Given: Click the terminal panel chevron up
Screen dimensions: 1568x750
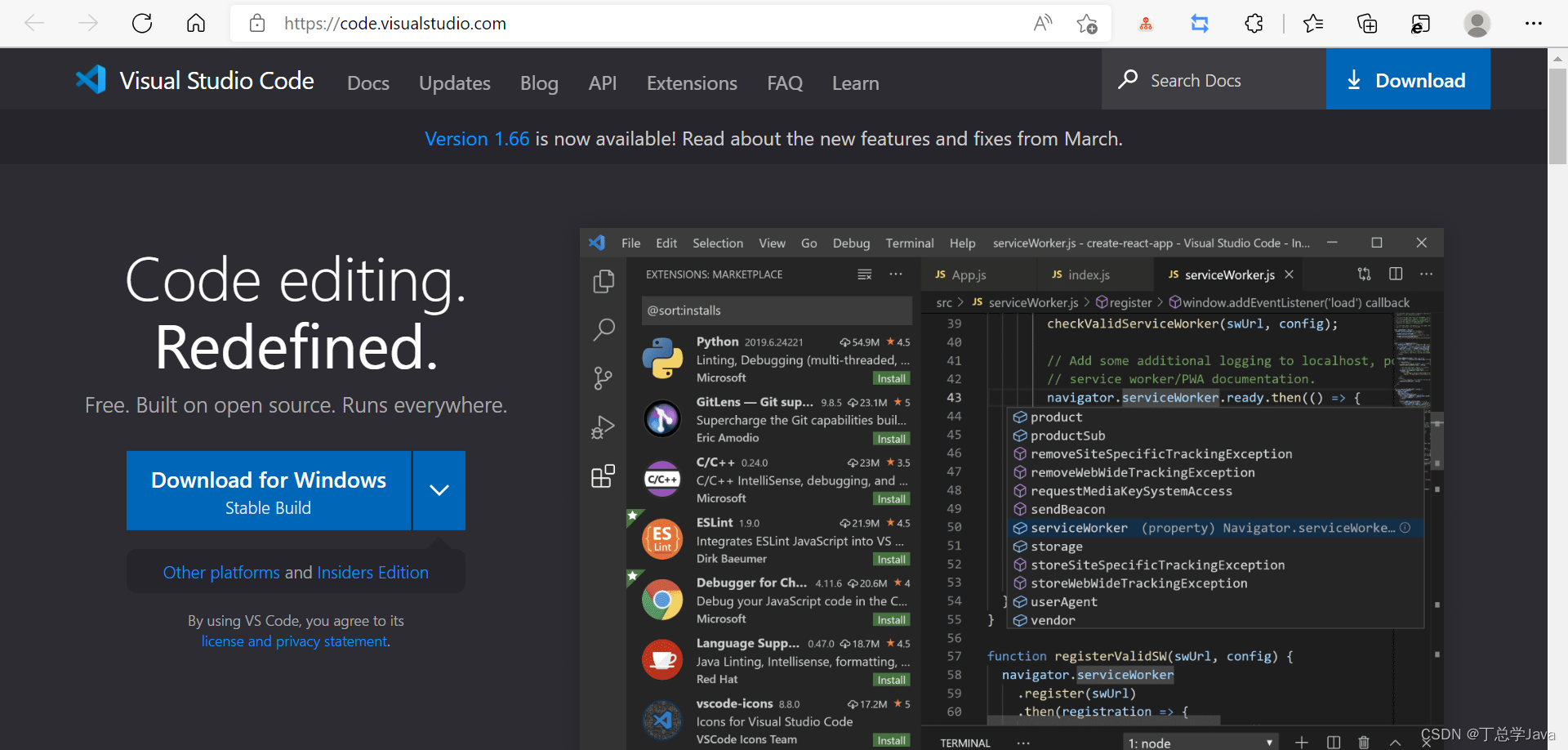Looking at the screenshot, I should [x=1395, y=742].
